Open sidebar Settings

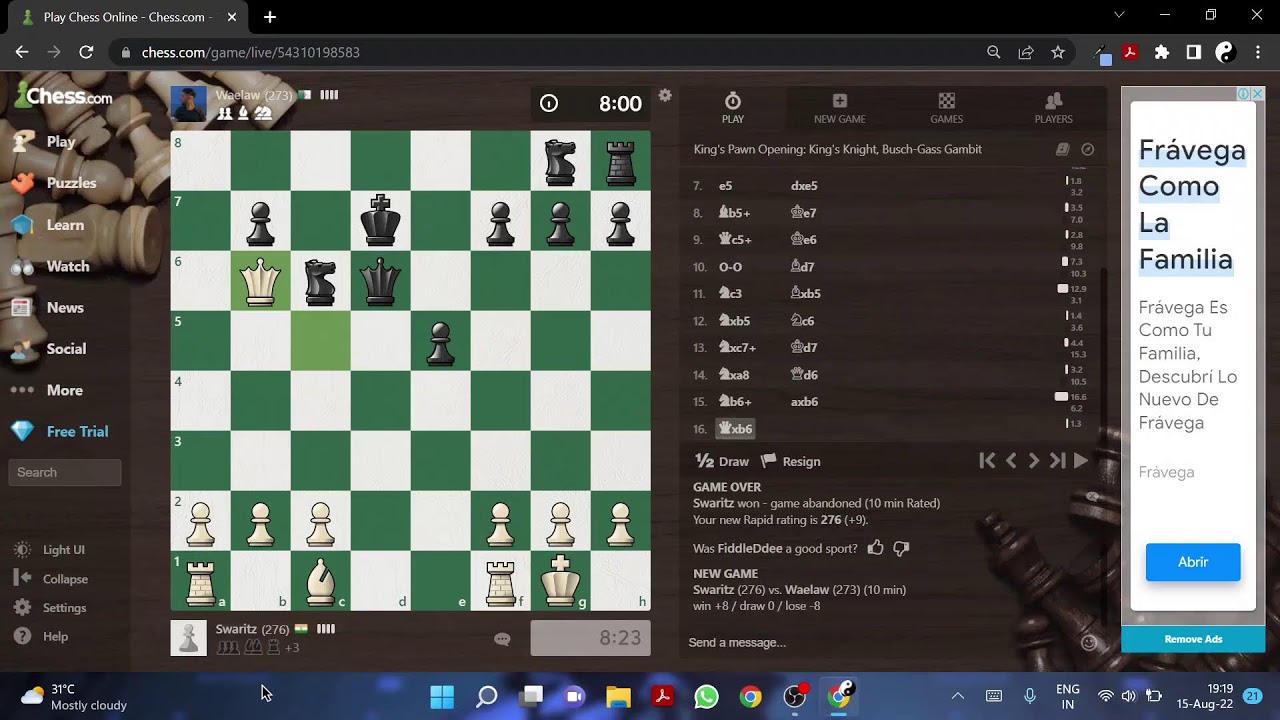click(50, 608)
